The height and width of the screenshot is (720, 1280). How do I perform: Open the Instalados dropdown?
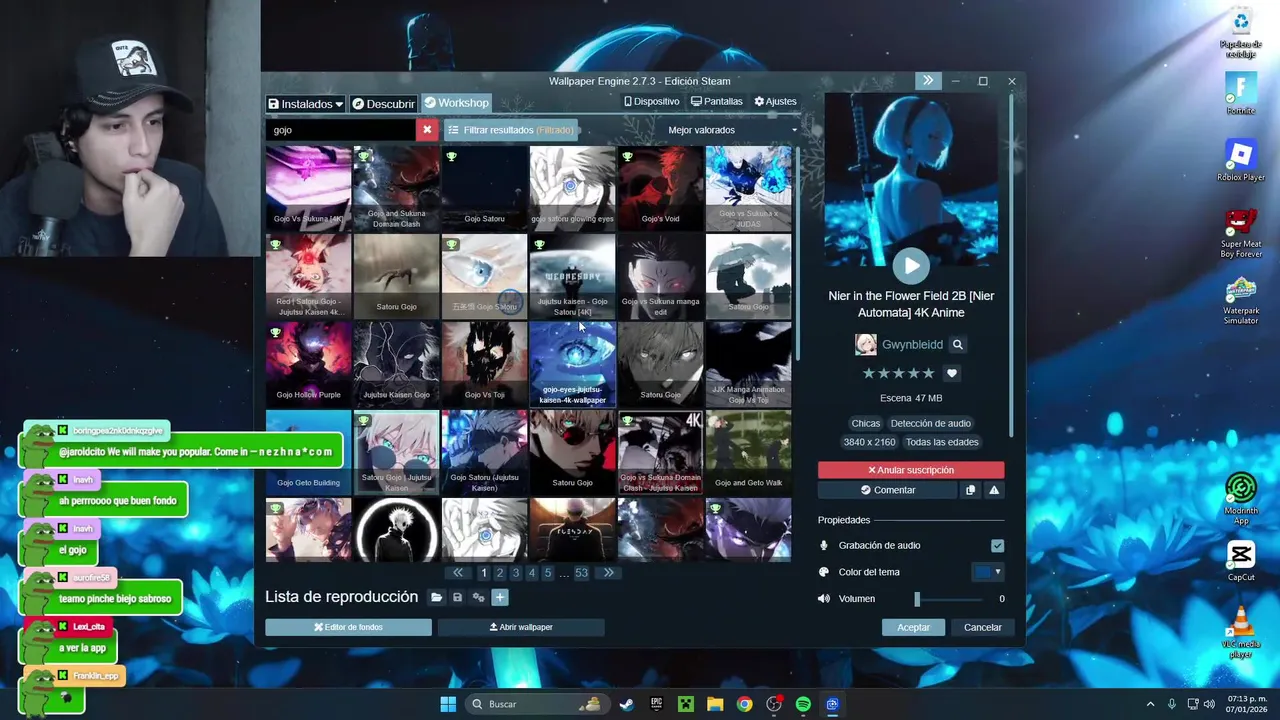tap(305, 103)
